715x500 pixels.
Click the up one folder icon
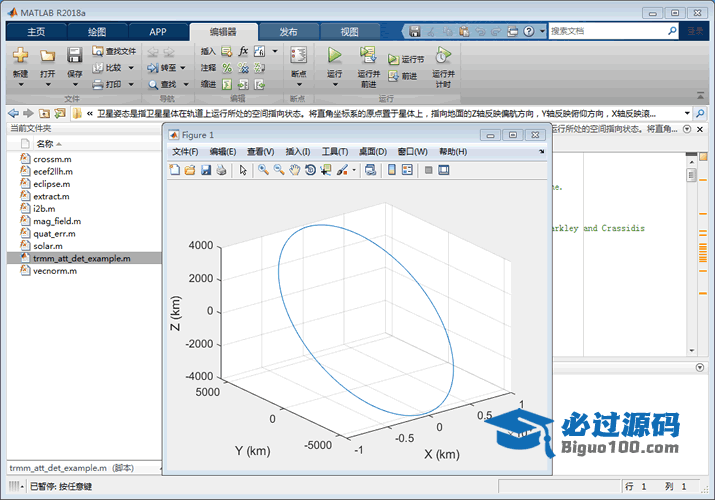tap(44, 113)
